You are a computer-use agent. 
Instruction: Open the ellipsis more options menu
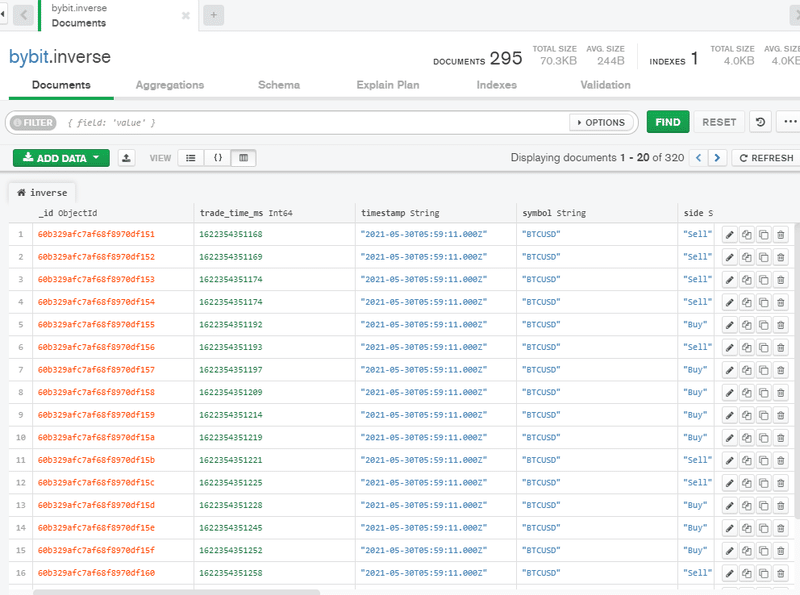coord(789,121)
